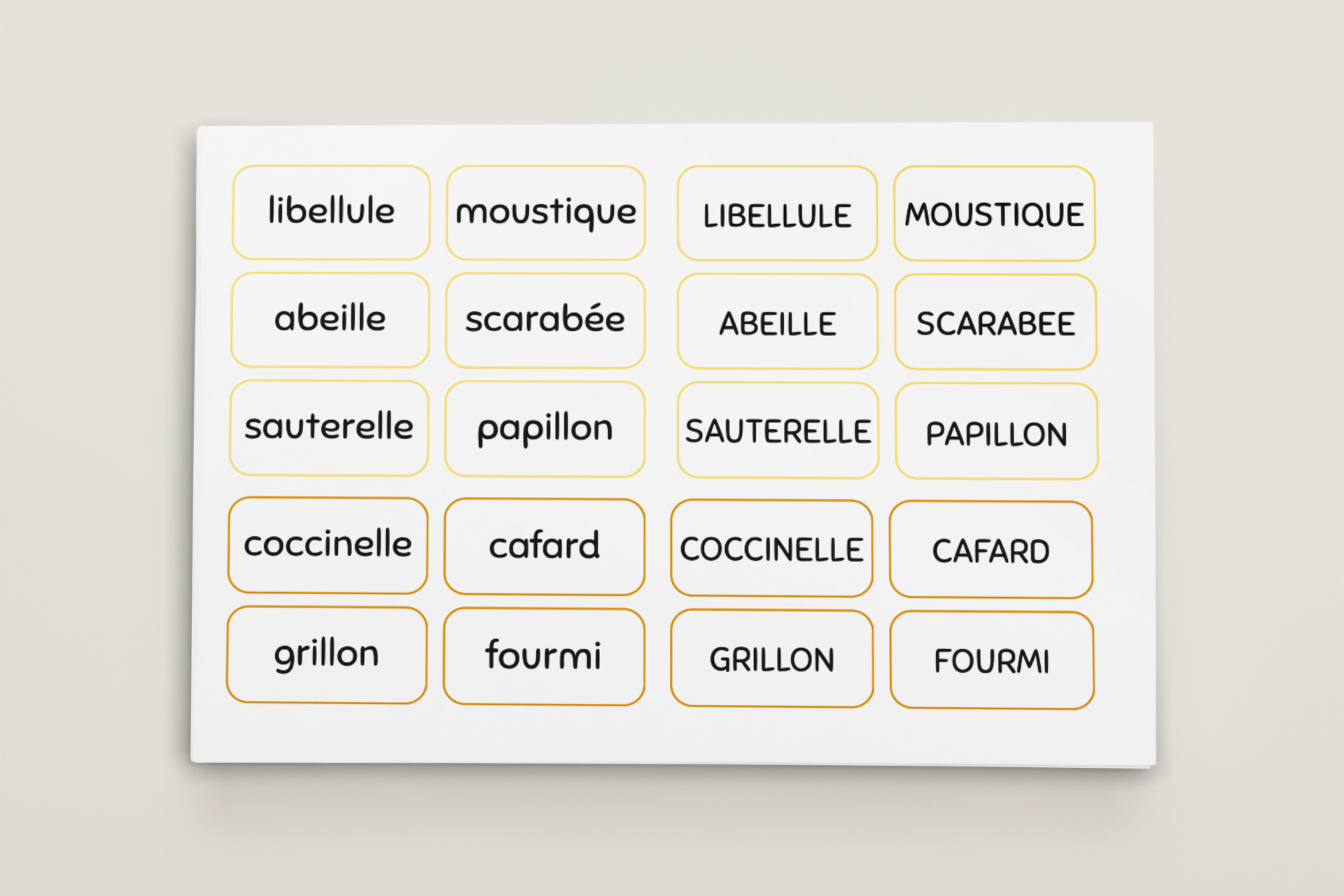The height and width of the screenshot is (896, 1344).
Task: Select the uppercase "PAPILLON" label
Action: [996, 431]
